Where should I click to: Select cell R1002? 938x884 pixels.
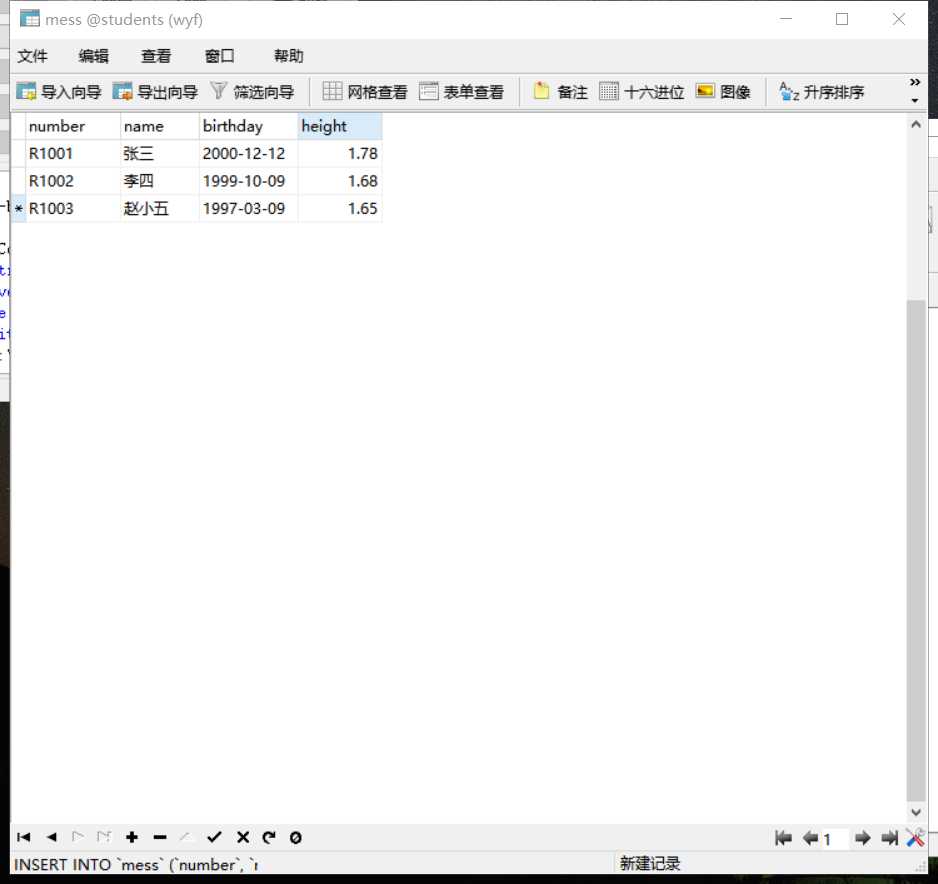(73, 181)
